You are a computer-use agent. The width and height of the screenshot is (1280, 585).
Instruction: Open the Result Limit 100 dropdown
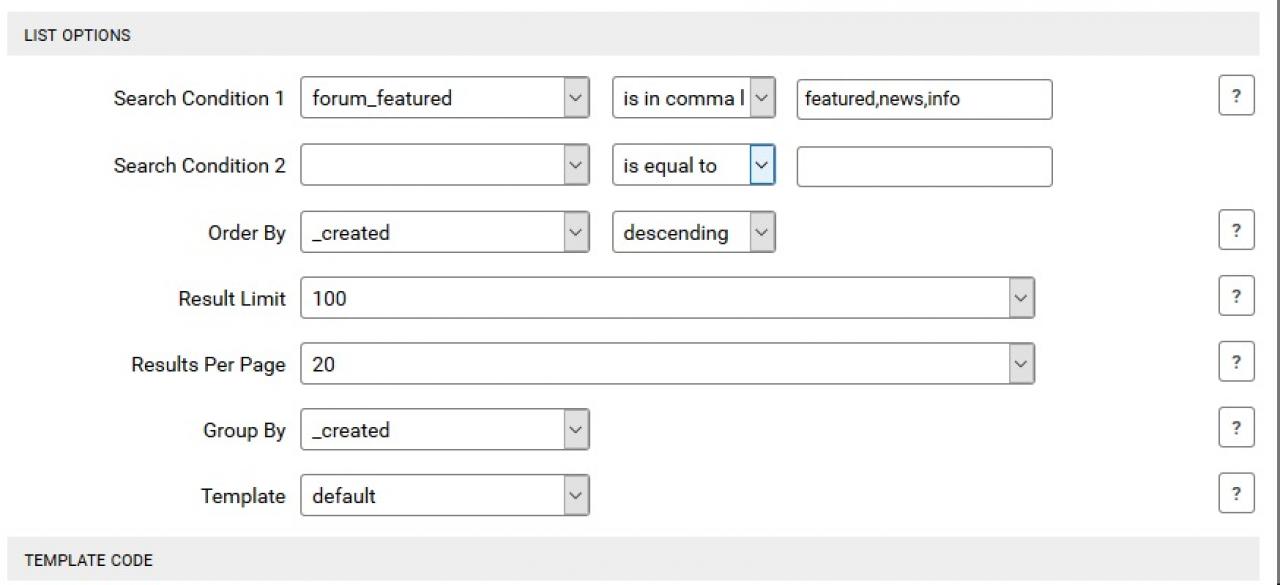pyautogui.click(x=667, y=298)
